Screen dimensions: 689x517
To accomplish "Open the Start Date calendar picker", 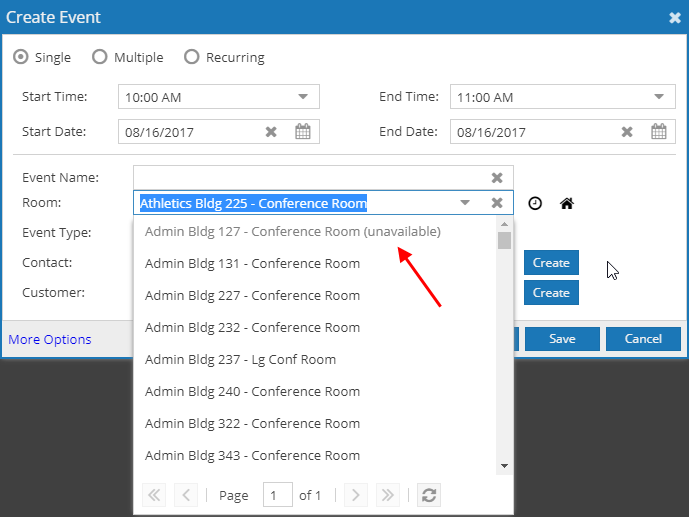I will [x=303, y=131].
